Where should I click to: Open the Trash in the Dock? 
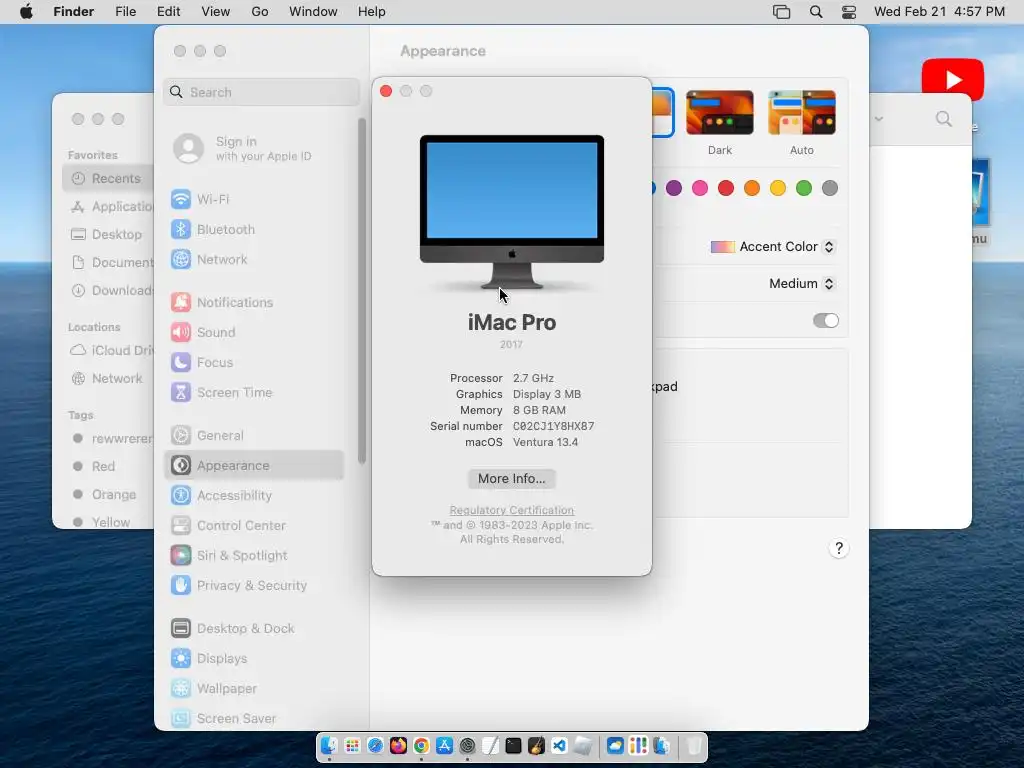tap(694, 746)
